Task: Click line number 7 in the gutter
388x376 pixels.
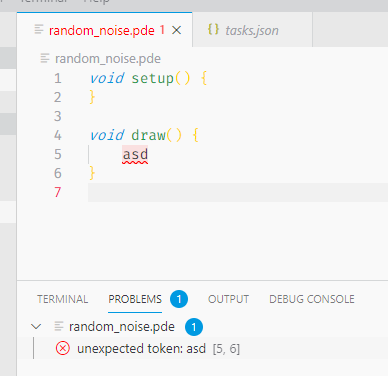Action: [58, 192]
